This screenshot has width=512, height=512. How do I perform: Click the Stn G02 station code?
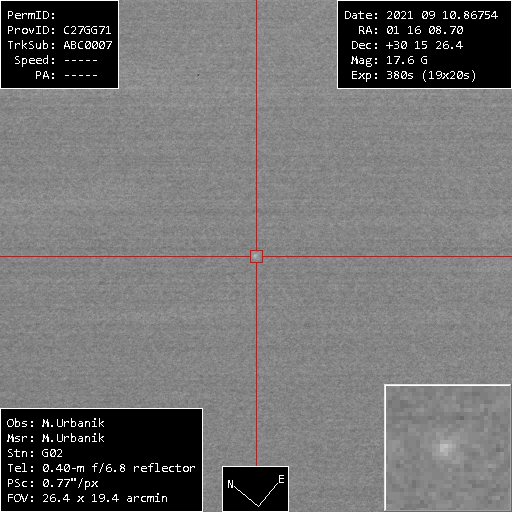coord(35,453)
